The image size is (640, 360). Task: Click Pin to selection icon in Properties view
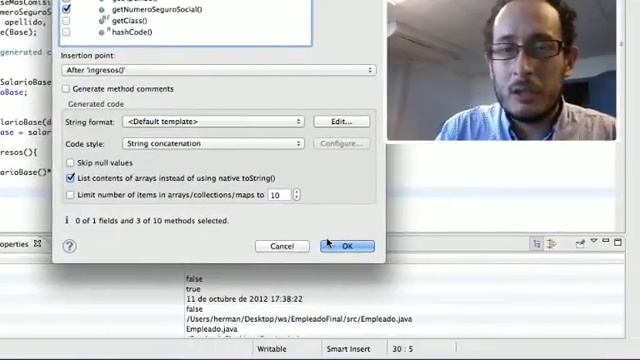click(x=580, y=244)
